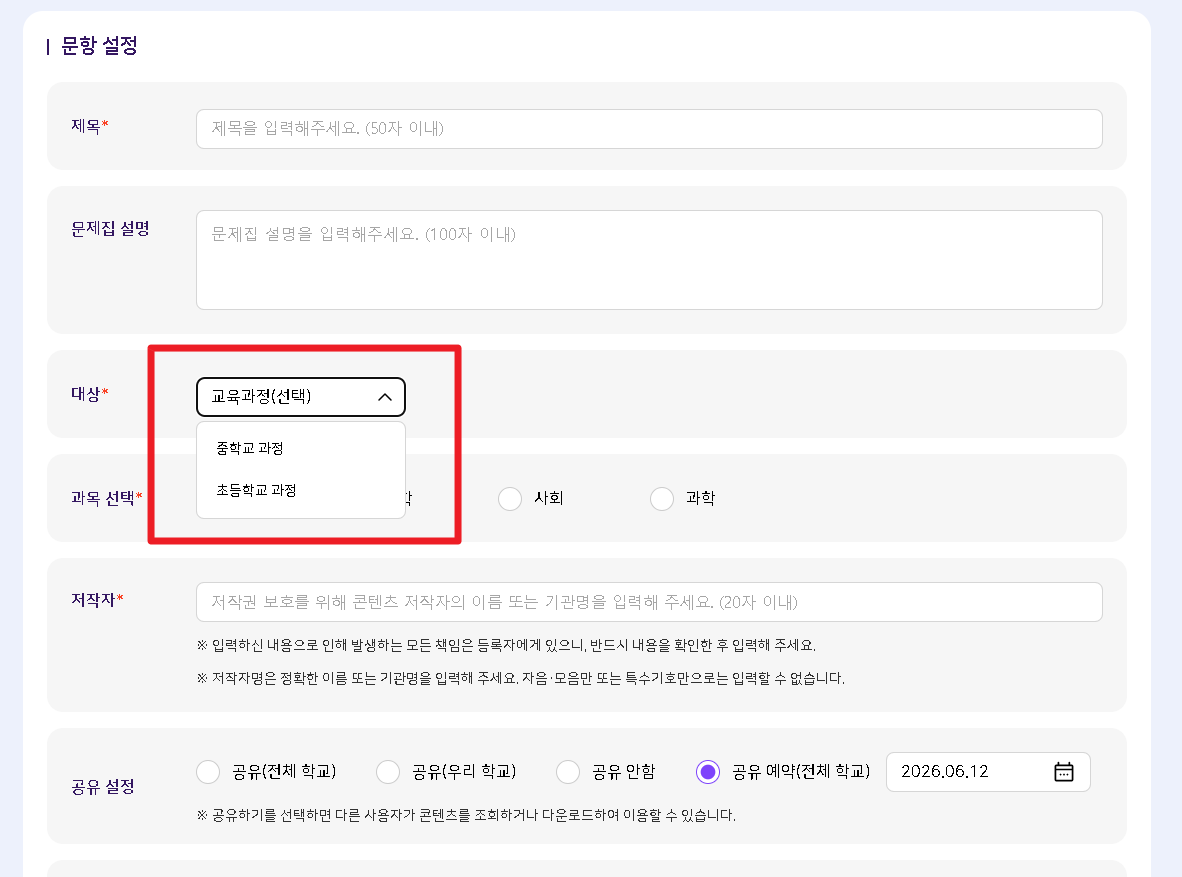Click the 공유 설정 field label
The width and height of the screenshot is (1182, 877).
point(103,787)
